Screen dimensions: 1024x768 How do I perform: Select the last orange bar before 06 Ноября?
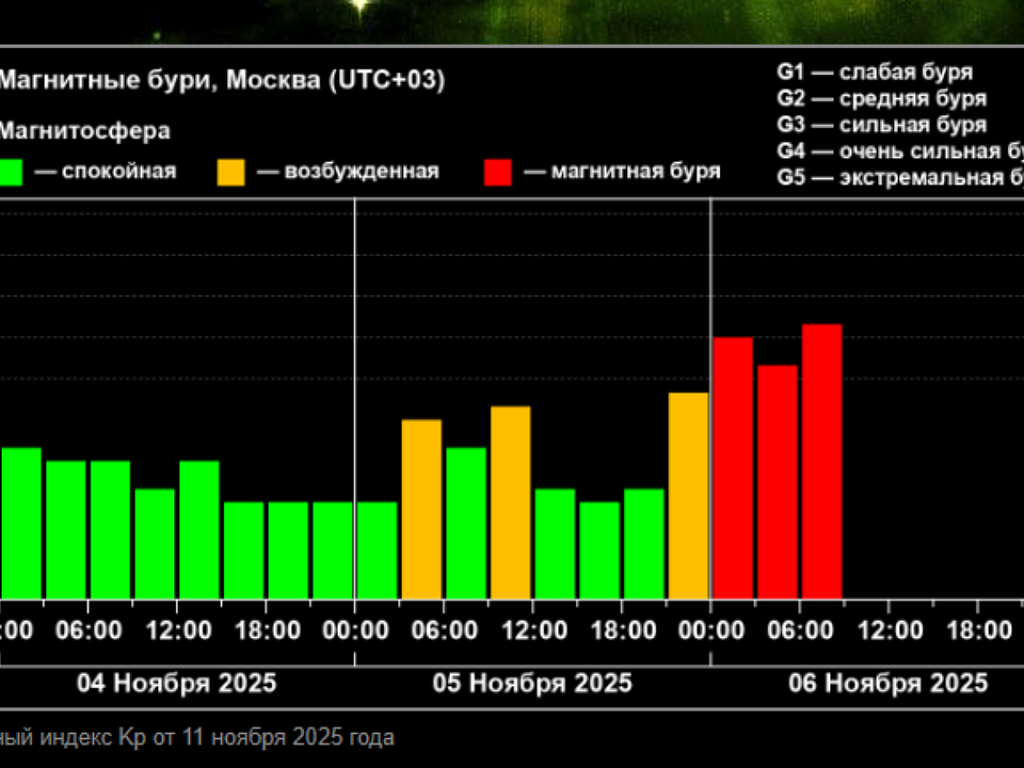[688, 494]
